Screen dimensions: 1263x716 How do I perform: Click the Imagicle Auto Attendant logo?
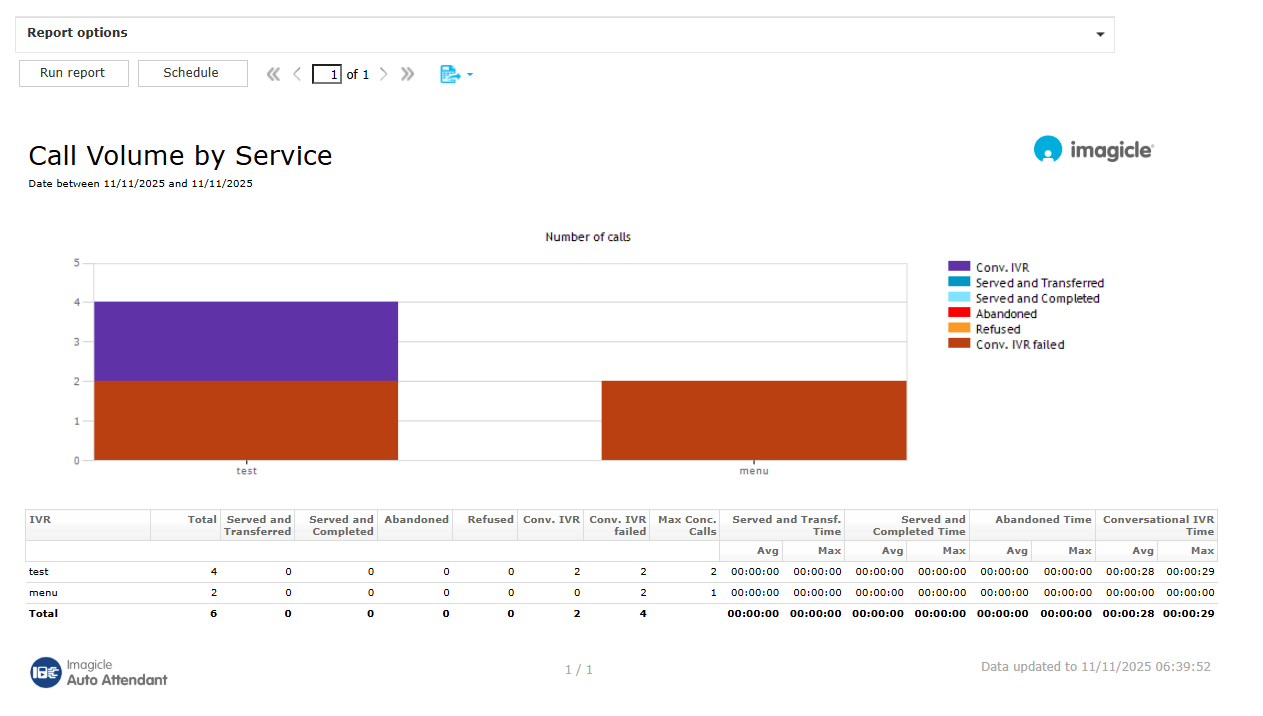pos(99,672)
